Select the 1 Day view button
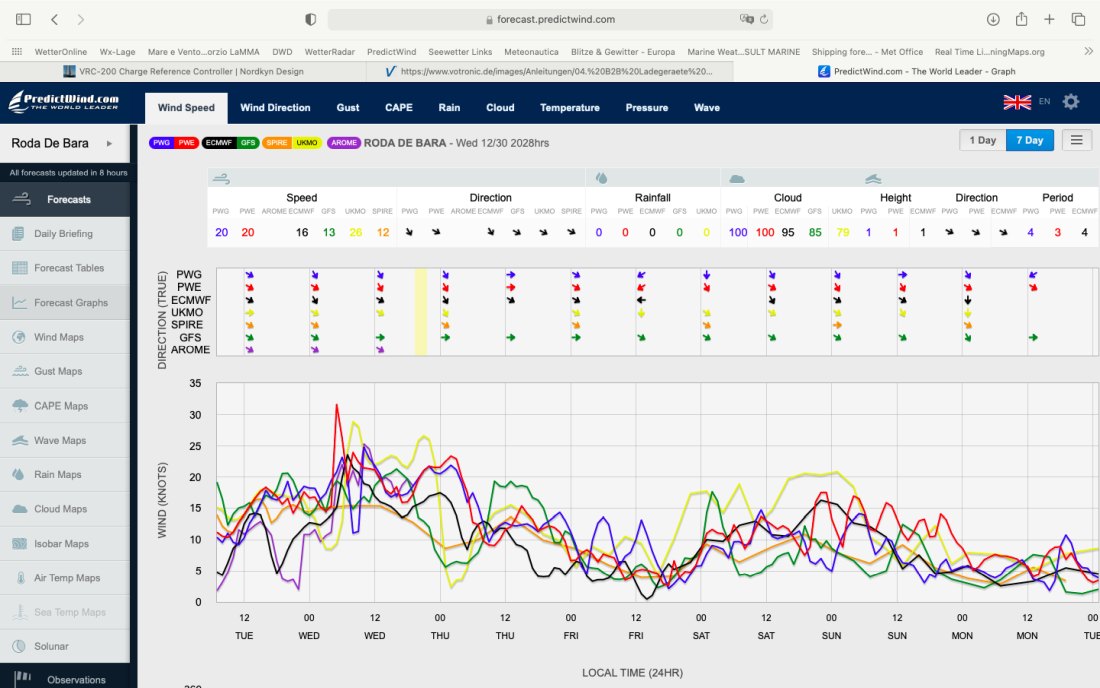 point(982,140)
